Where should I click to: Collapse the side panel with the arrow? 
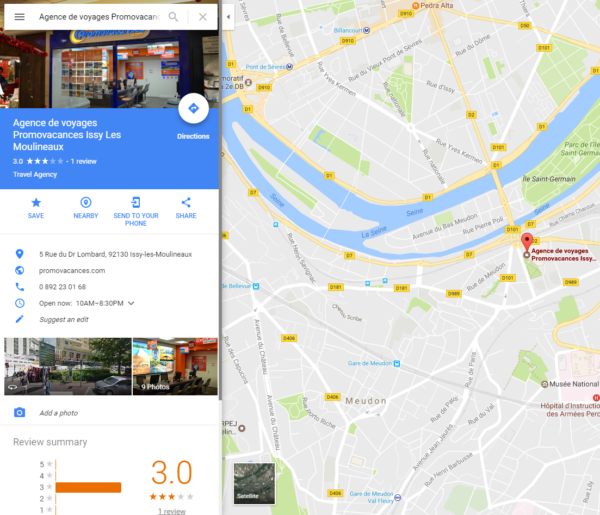(228, 17)
